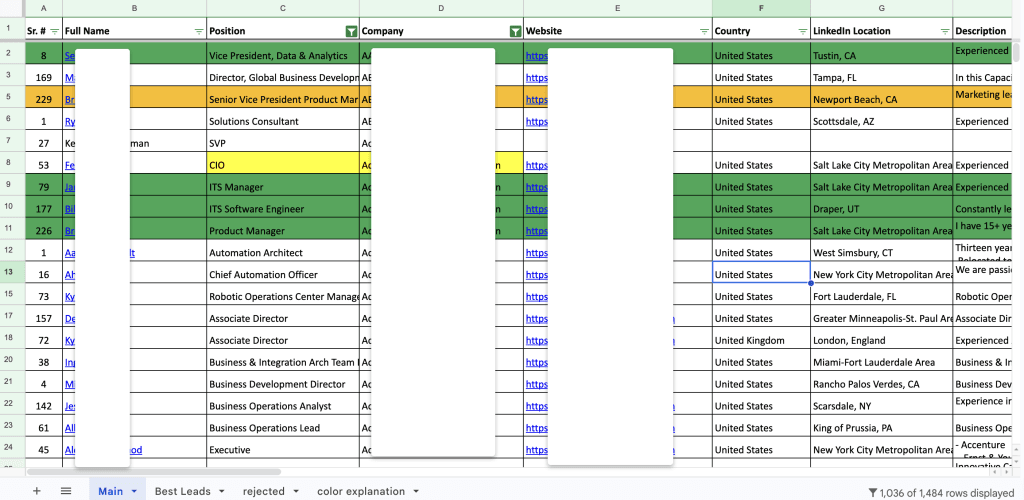Expand the Best Leads tab dropdown arrow
1024x500 pixels.
coord(221,492)
